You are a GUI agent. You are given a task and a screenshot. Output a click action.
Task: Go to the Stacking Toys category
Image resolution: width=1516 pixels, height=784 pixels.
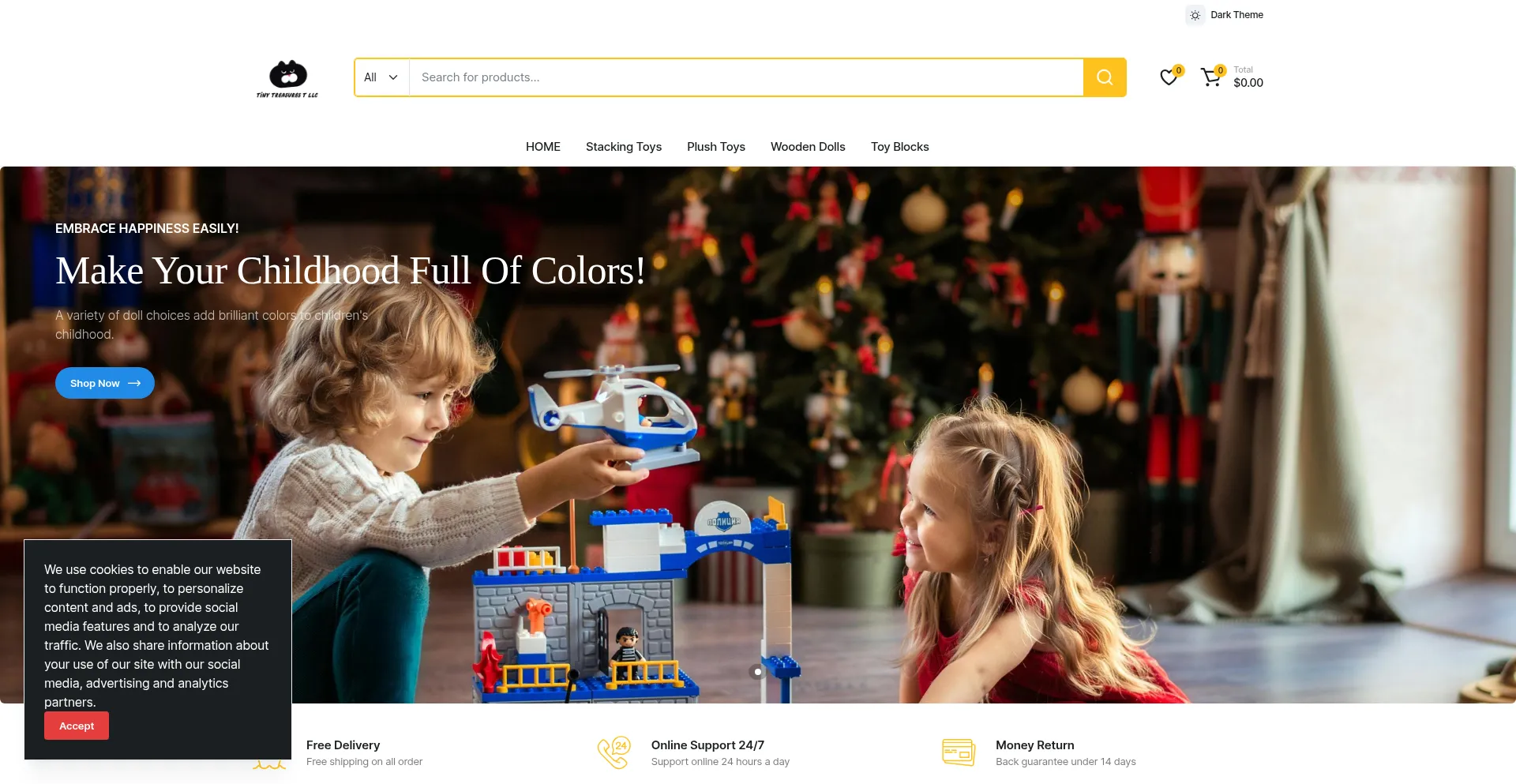pos(624,147)
